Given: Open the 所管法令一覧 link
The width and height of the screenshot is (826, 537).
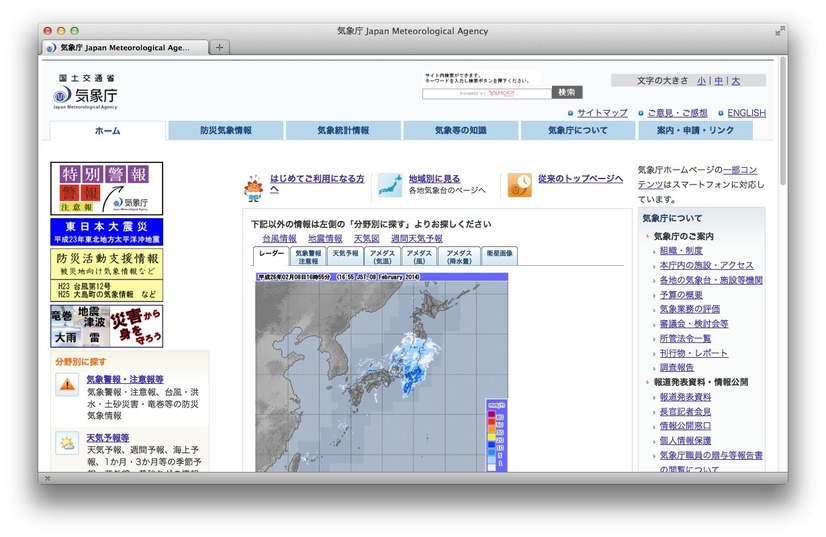Looking at the screenshot, I should pos(685,339).
